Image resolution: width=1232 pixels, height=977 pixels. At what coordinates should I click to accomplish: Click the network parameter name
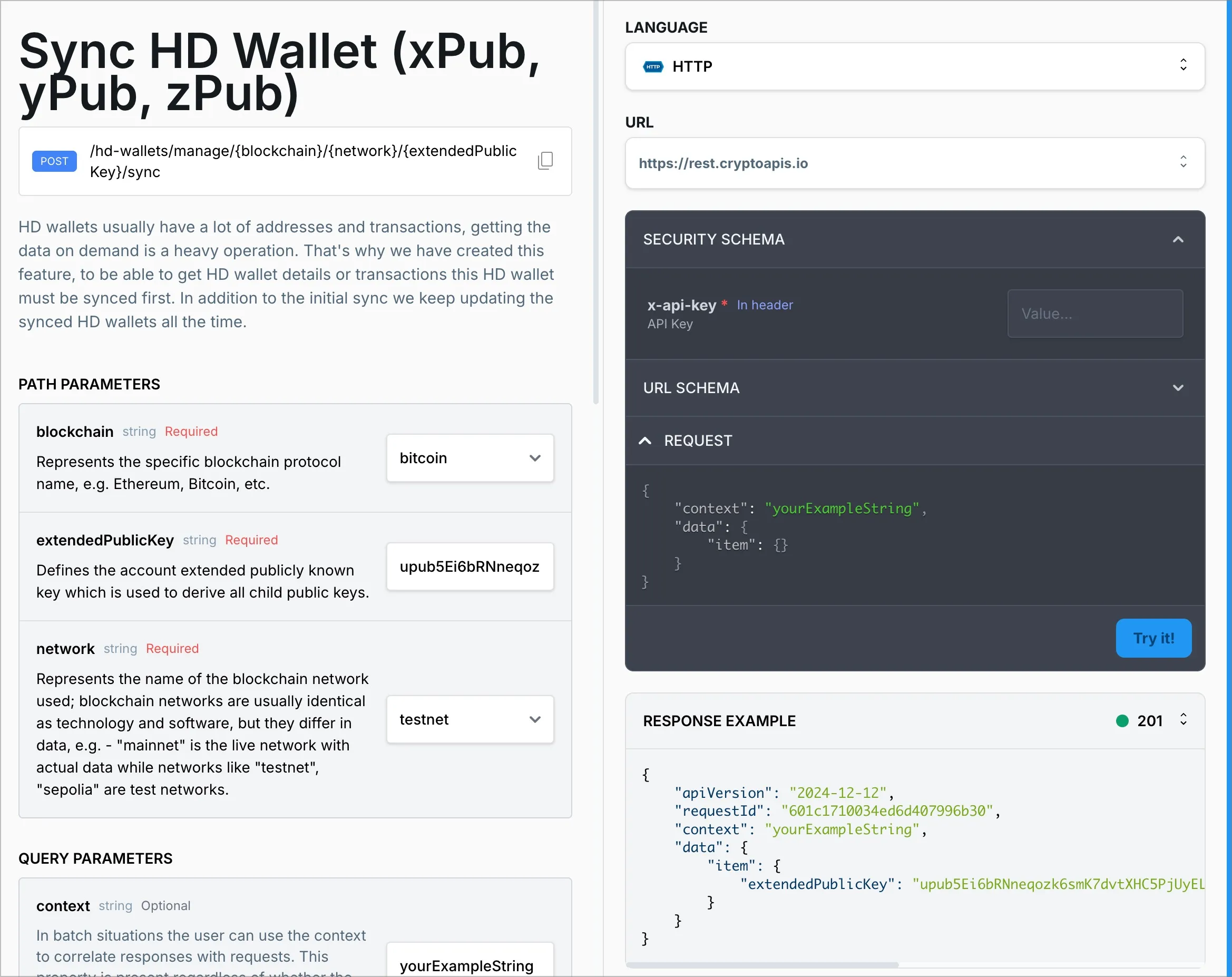pyautogui.click(x=66, y=649)
